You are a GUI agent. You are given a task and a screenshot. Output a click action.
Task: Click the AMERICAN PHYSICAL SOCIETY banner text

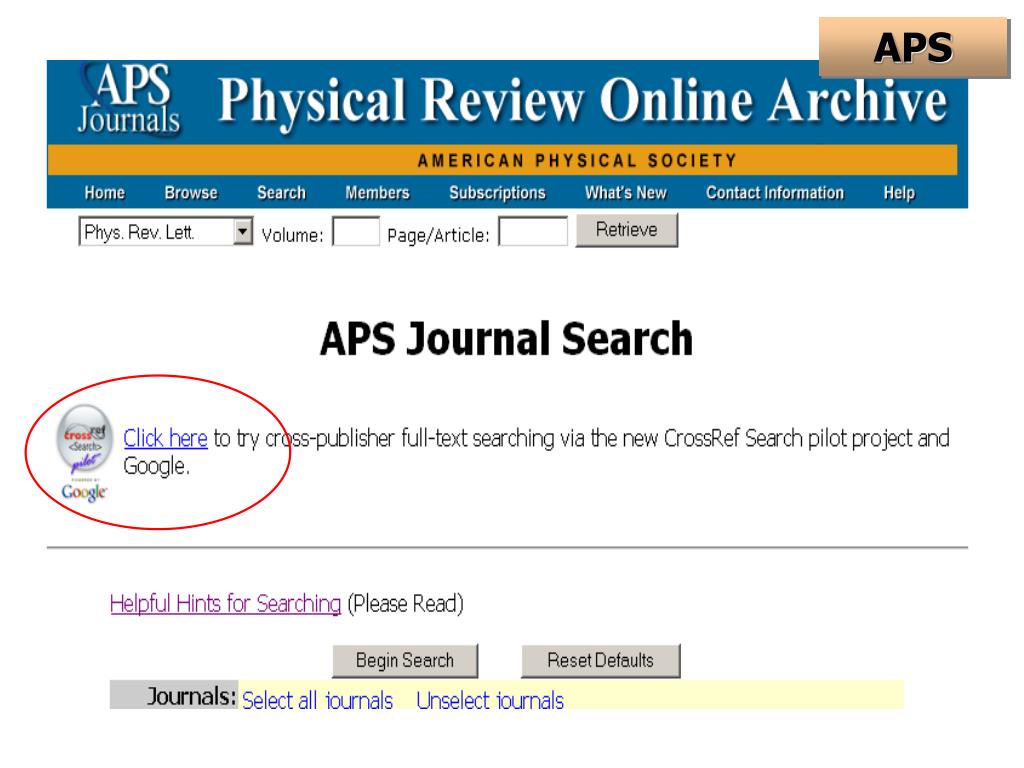pos(577,161)
